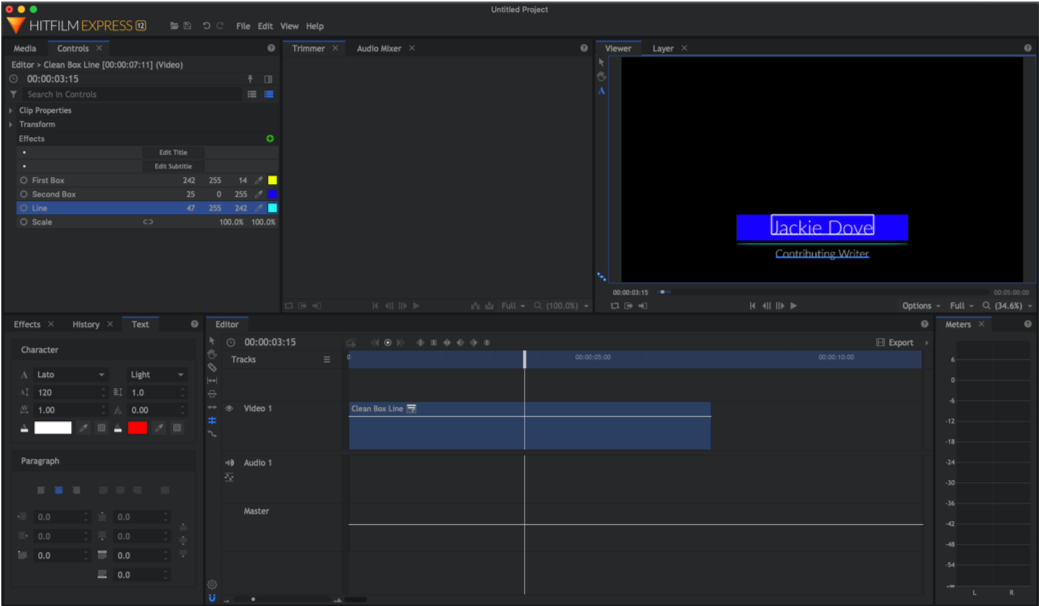Click the redo arrow icon
The width and height of the screenshot is (1039, 606).
pos(220,26)
